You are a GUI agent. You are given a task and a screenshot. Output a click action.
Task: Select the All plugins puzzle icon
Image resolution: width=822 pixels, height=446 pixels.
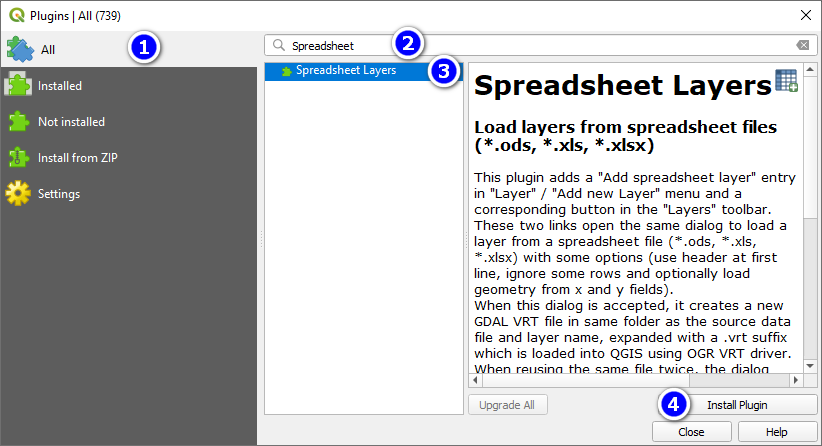point(20,49)
